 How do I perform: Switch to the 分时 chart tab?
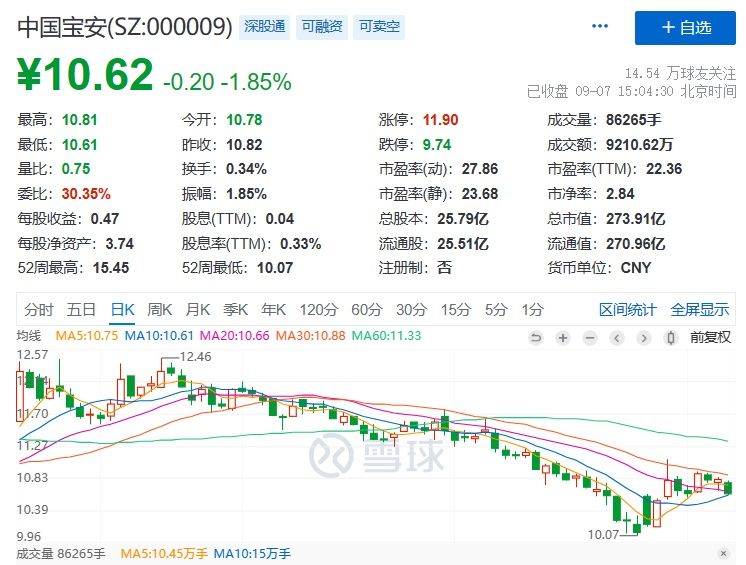click(39, 310)
